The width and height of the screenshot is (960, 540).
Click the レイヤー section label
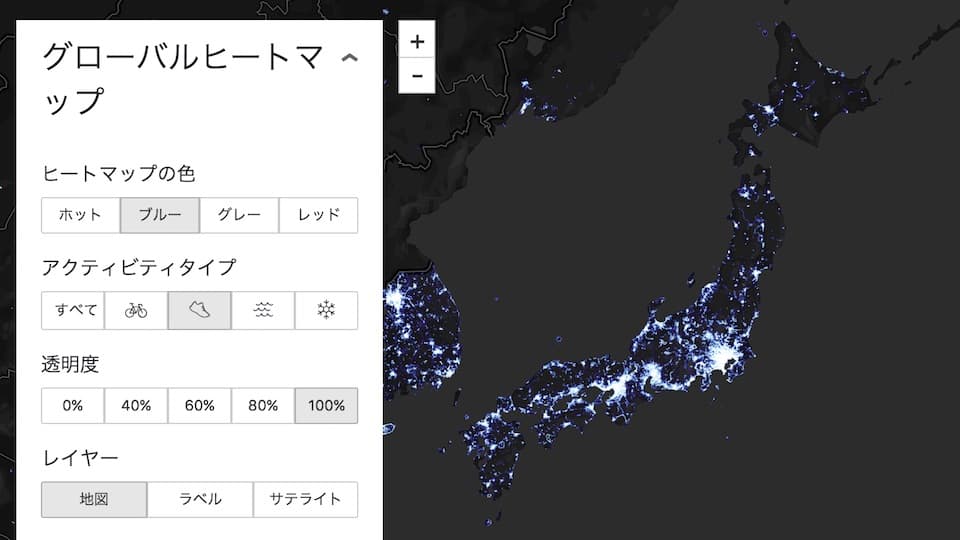pos(80,458)
